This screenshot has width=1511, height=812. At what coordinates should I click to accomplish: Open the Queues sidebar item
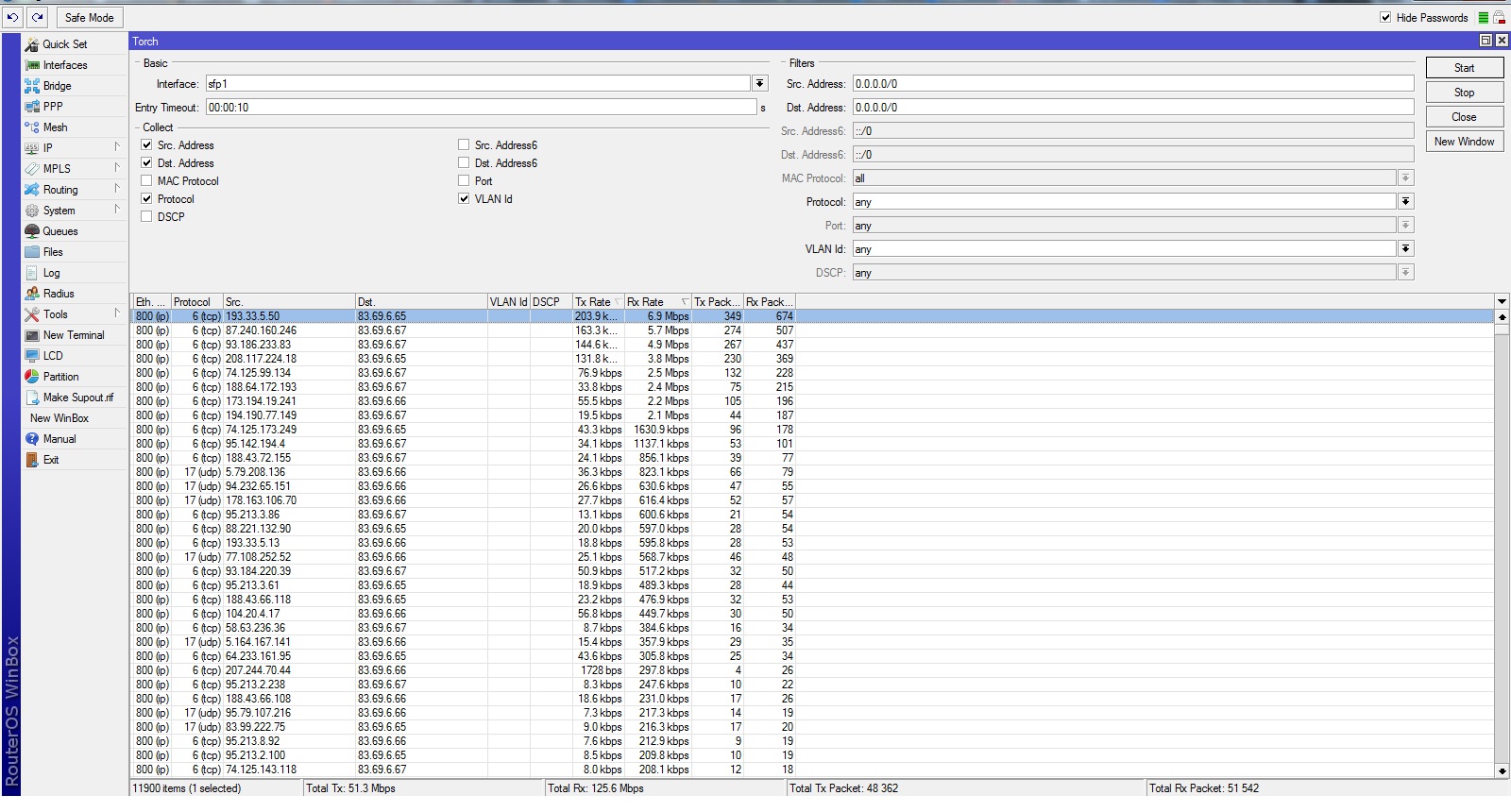pos(59,231)
